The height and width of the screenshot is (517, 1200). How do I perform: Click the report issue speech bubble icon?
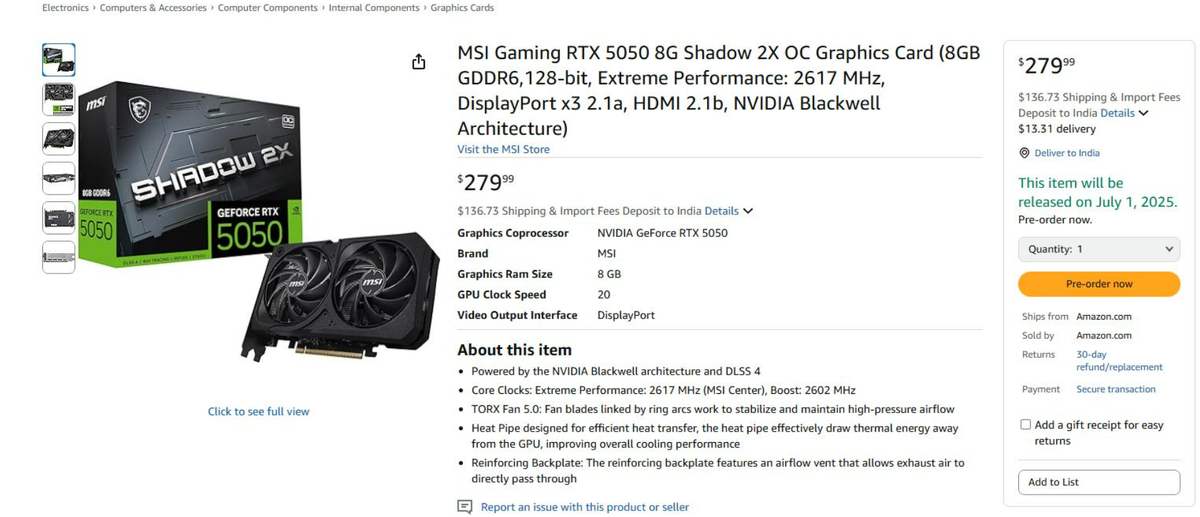464,507
